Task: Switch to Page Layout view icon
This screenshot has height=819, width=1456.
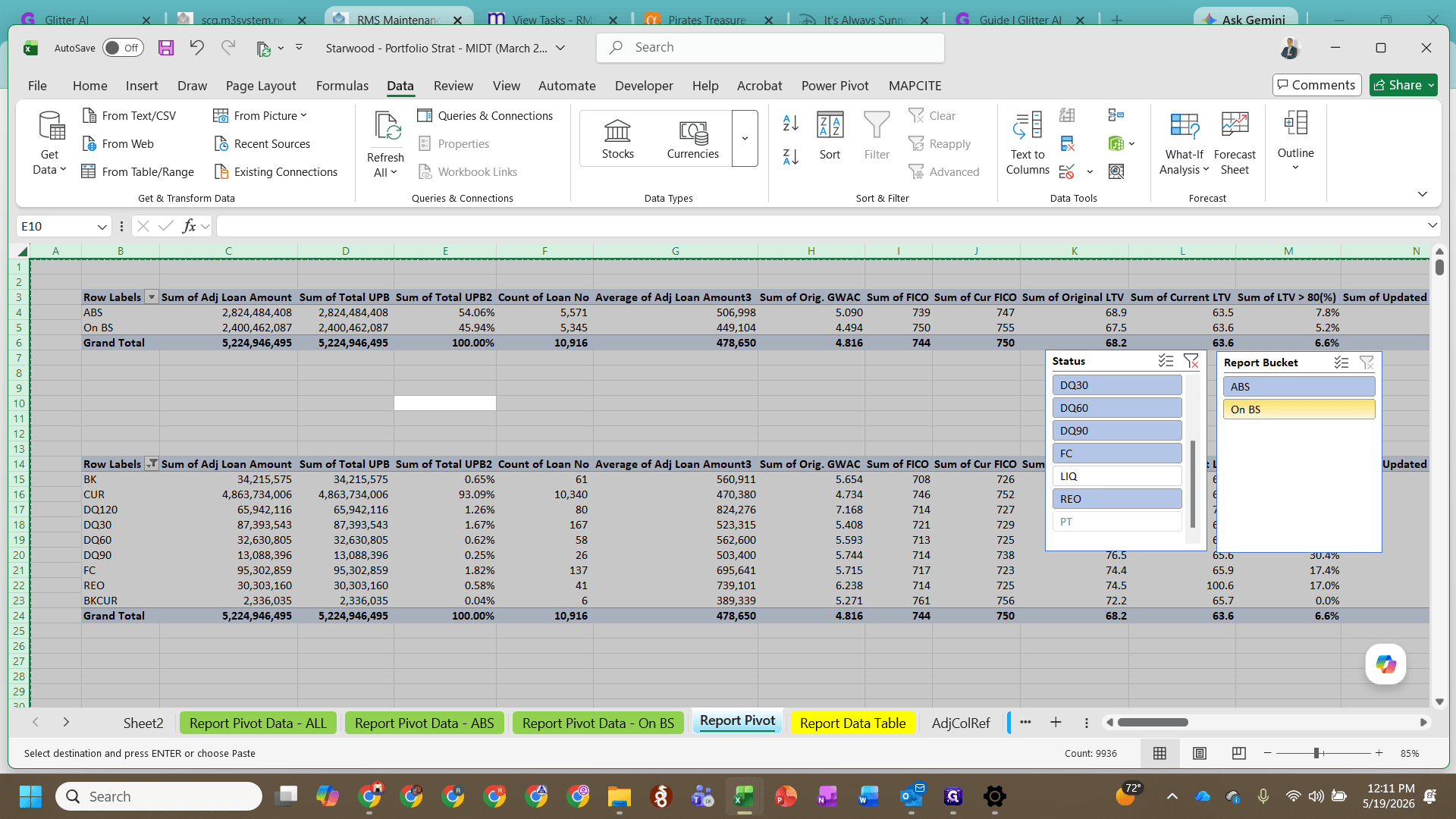Action: click(x=1200, y=753)
